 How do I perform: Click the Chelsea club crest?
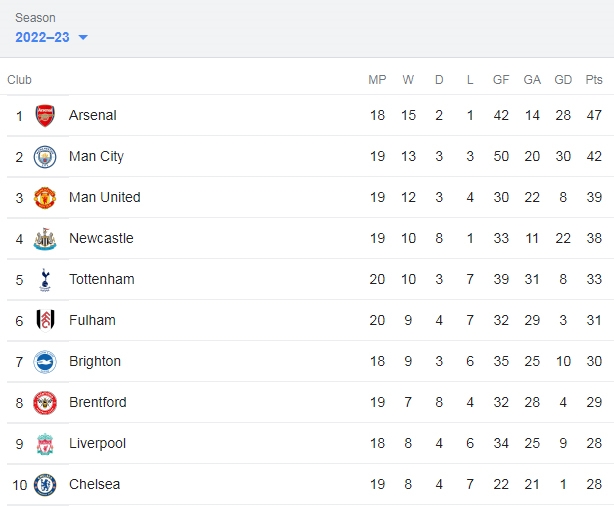click(45, 485)
